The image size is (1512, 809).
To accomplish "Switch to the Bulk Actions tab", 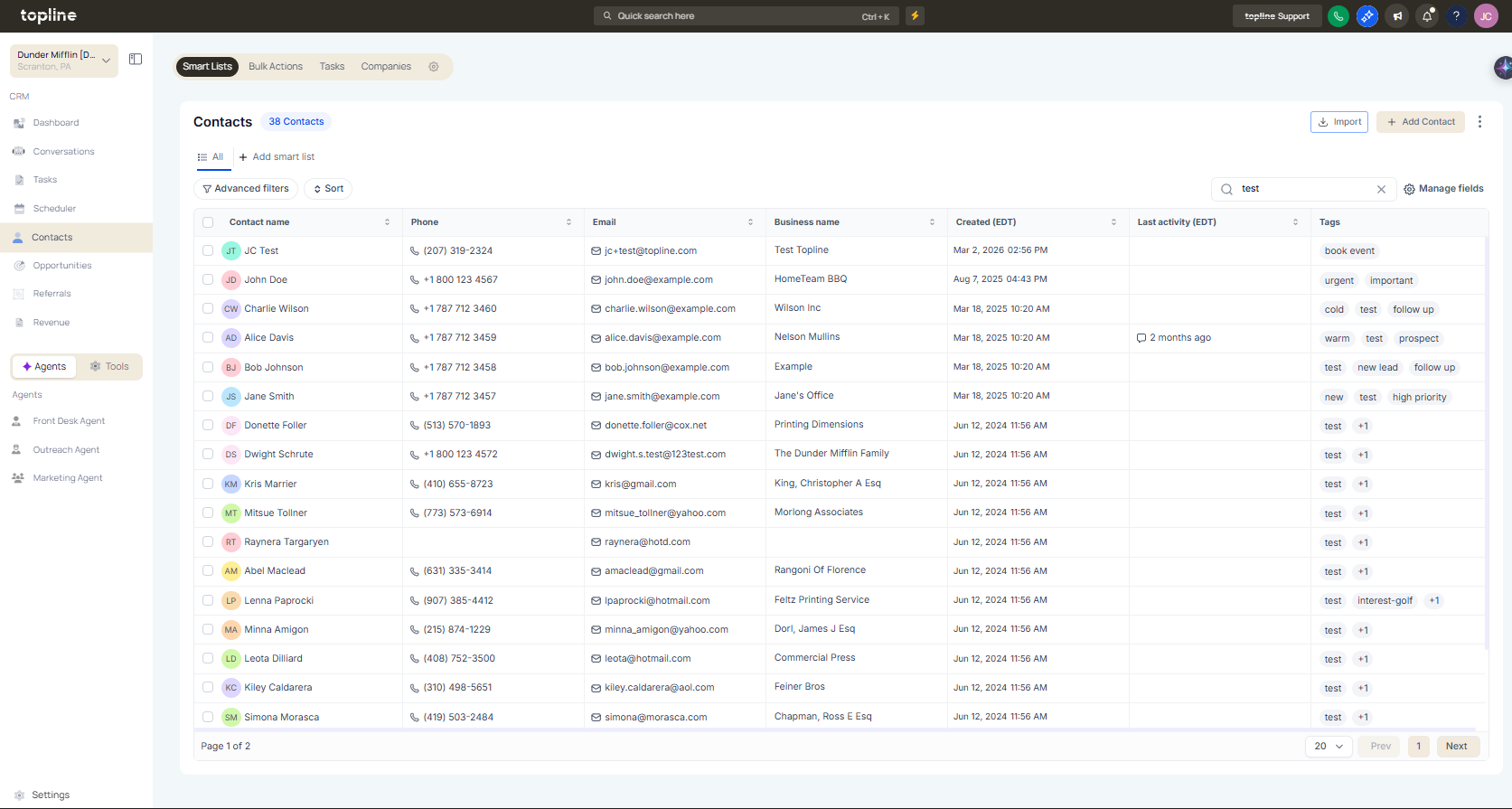I will point(276,67).
